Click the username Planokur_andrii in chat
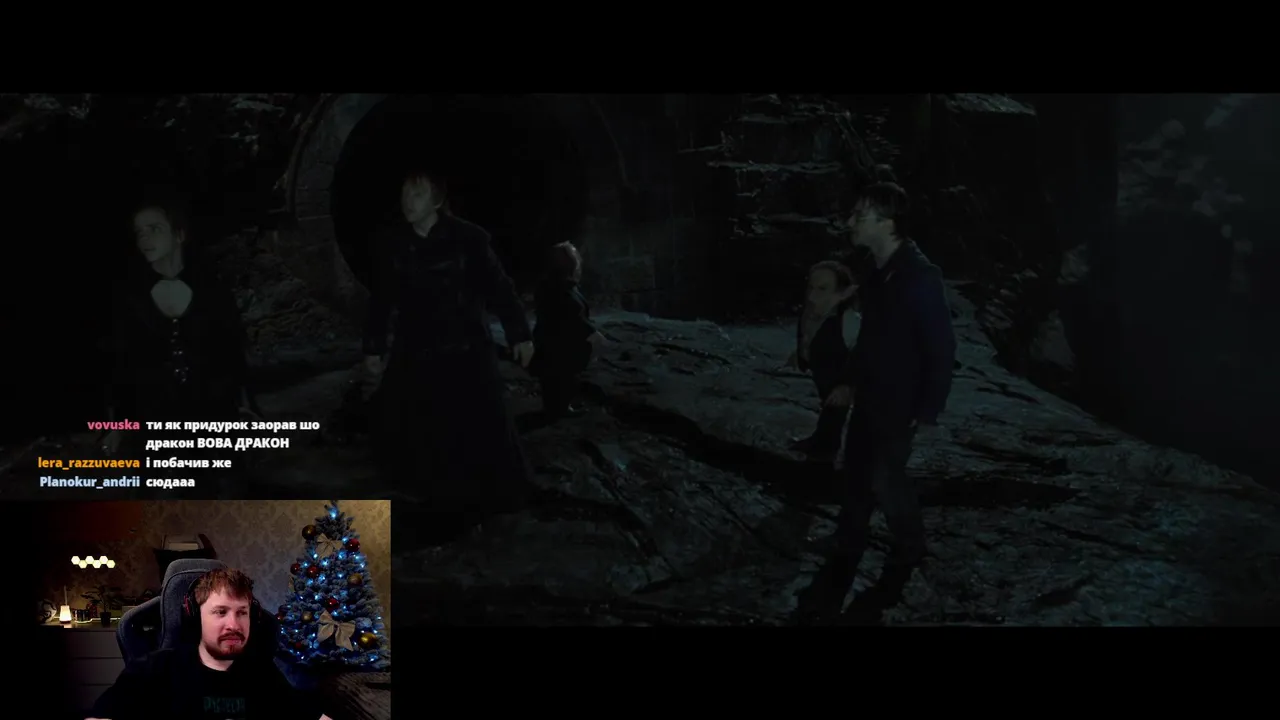Viewport: 1280px width, 720px height. click(x=90, y=482)
